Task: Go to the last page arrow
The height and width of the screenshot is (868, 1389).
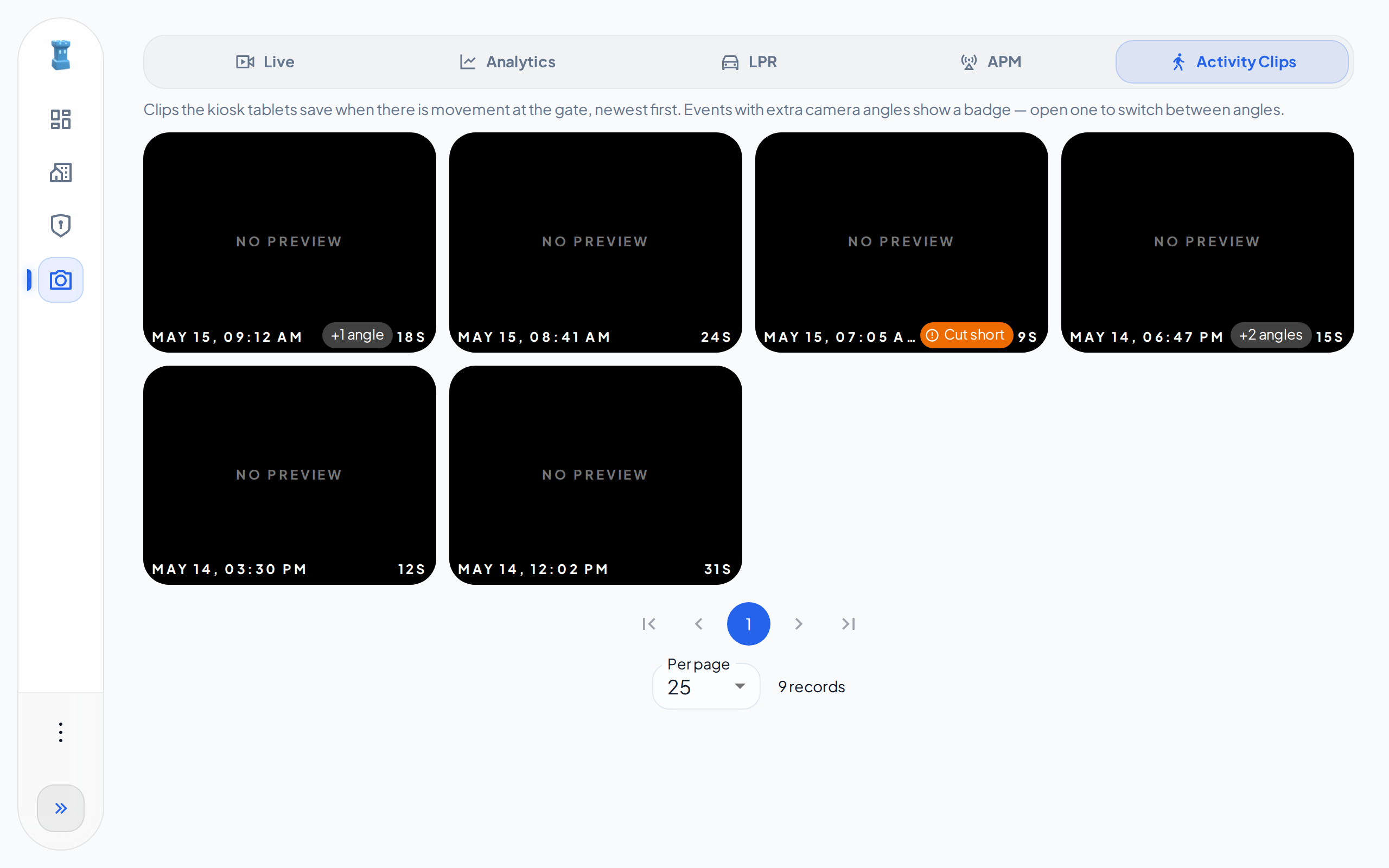Action: 849,624
